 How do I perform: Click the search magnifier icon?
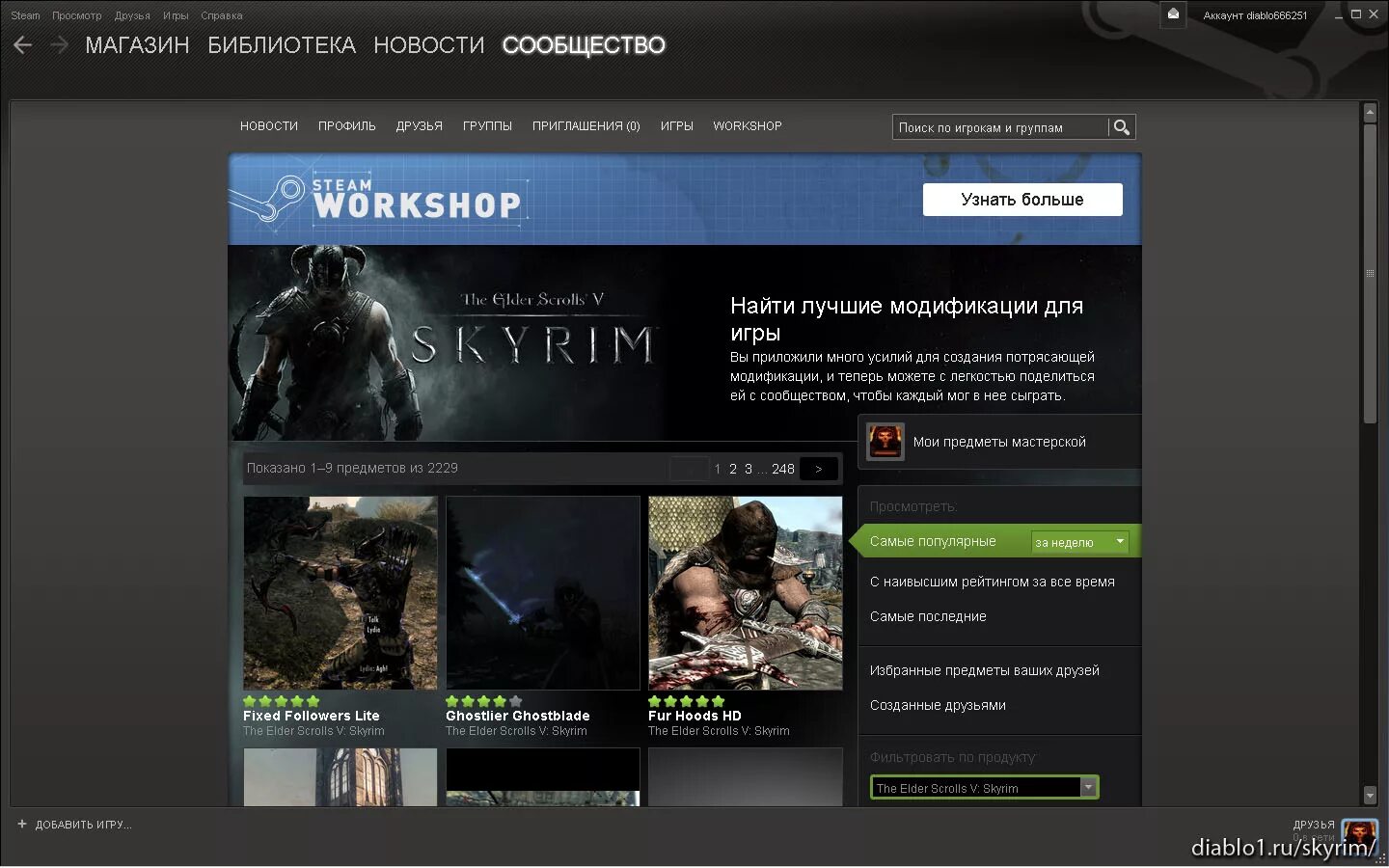[1121, 127]
